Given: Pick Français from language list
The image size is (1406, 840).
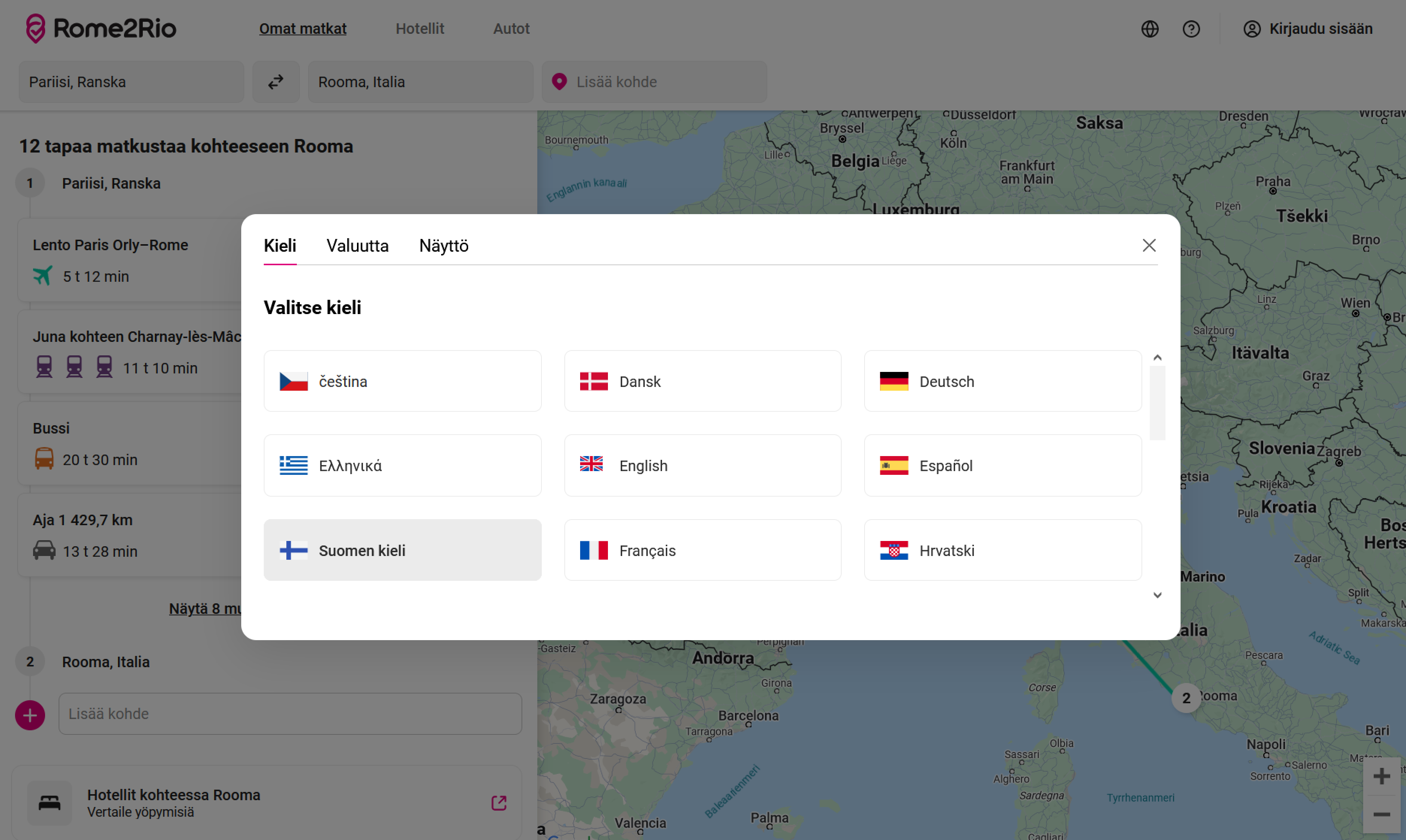Looking at the screenshot, I should tap(702, 550).
